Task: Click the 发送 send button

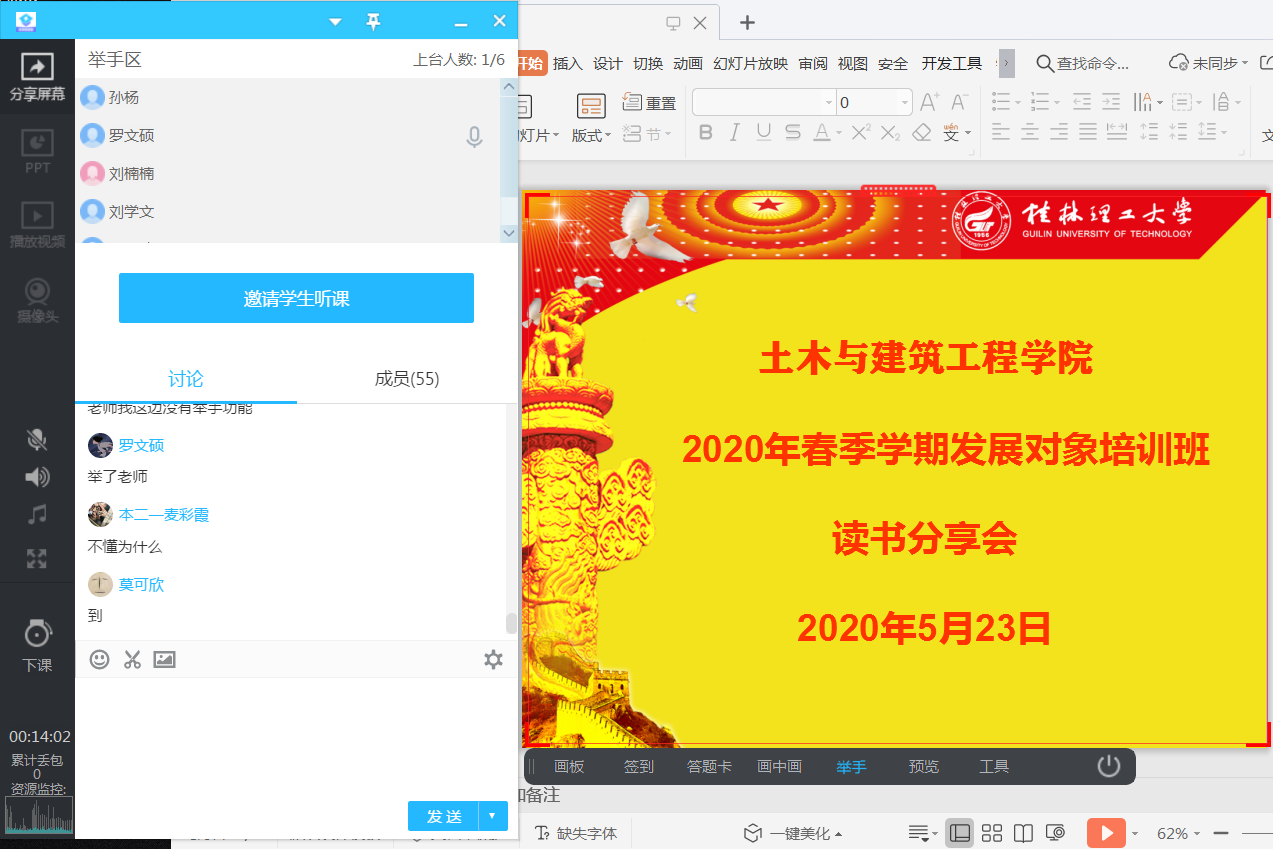Action: 443,816
